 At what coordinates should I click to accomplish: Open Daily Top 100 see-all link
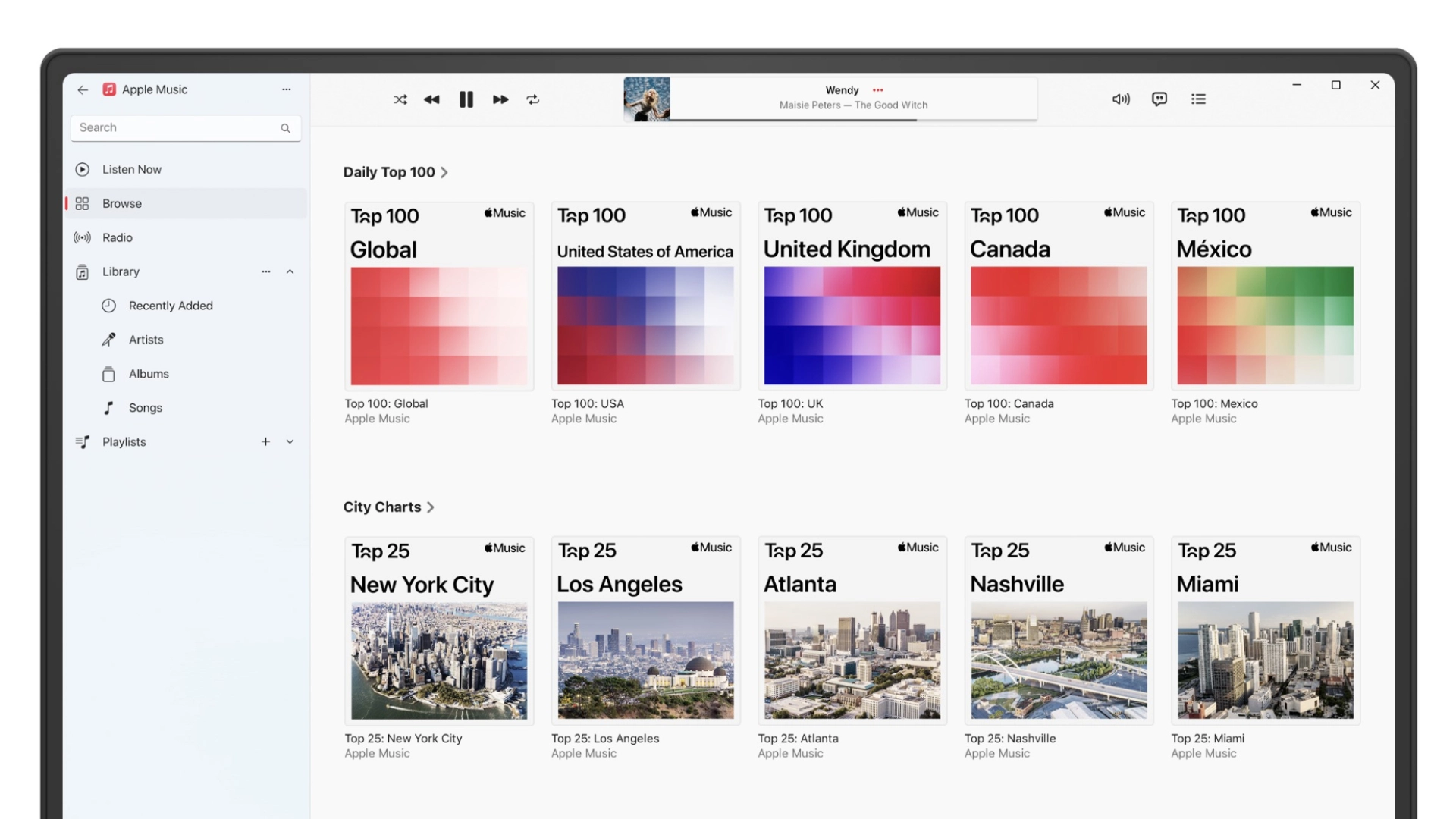[395, 172]
